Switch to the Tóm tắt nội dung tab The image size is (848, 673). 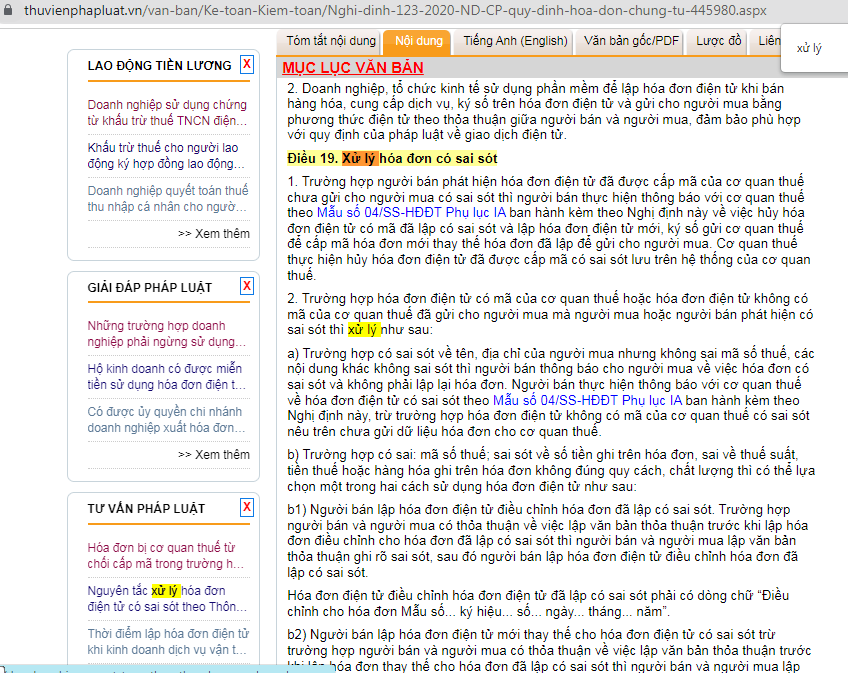(x=331, y=41)
